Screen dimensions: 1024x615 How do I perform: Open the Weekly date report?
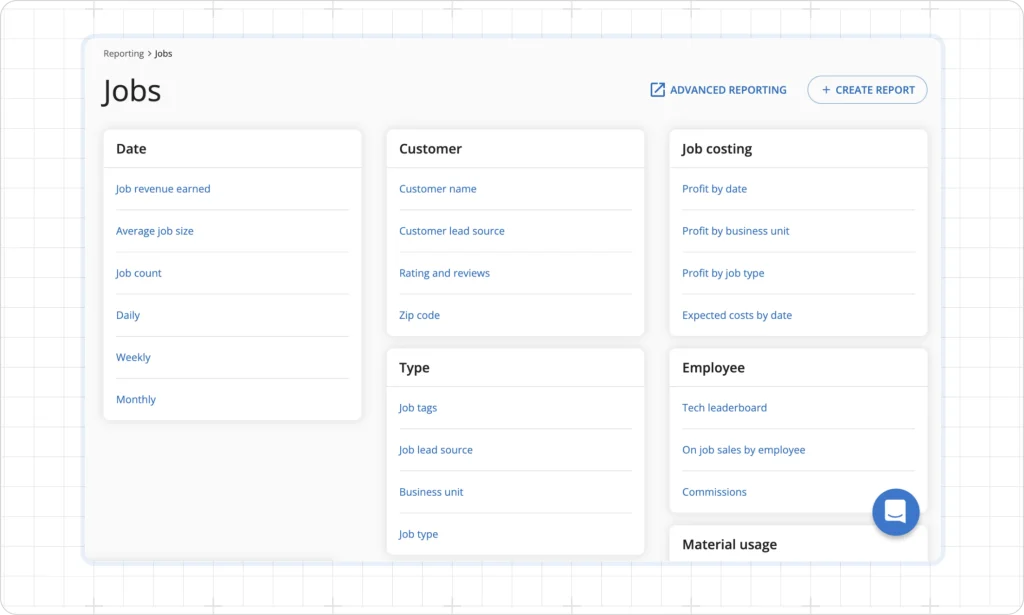click(133, 357)
